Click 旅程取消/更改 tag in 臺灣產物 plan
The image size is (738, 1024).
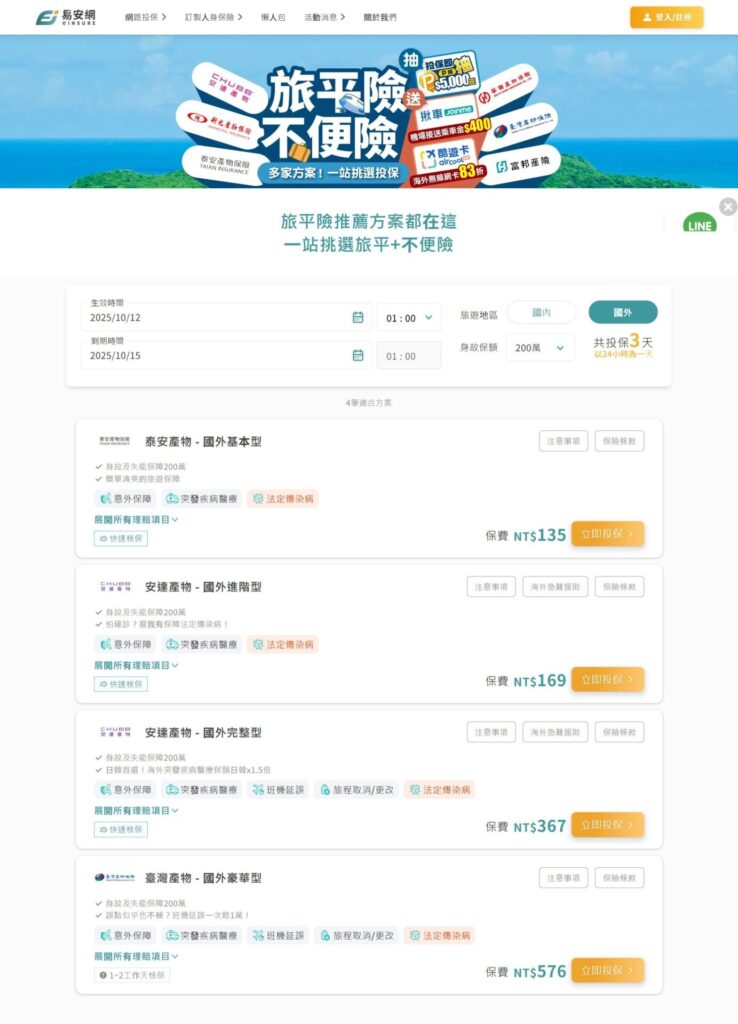357,936
